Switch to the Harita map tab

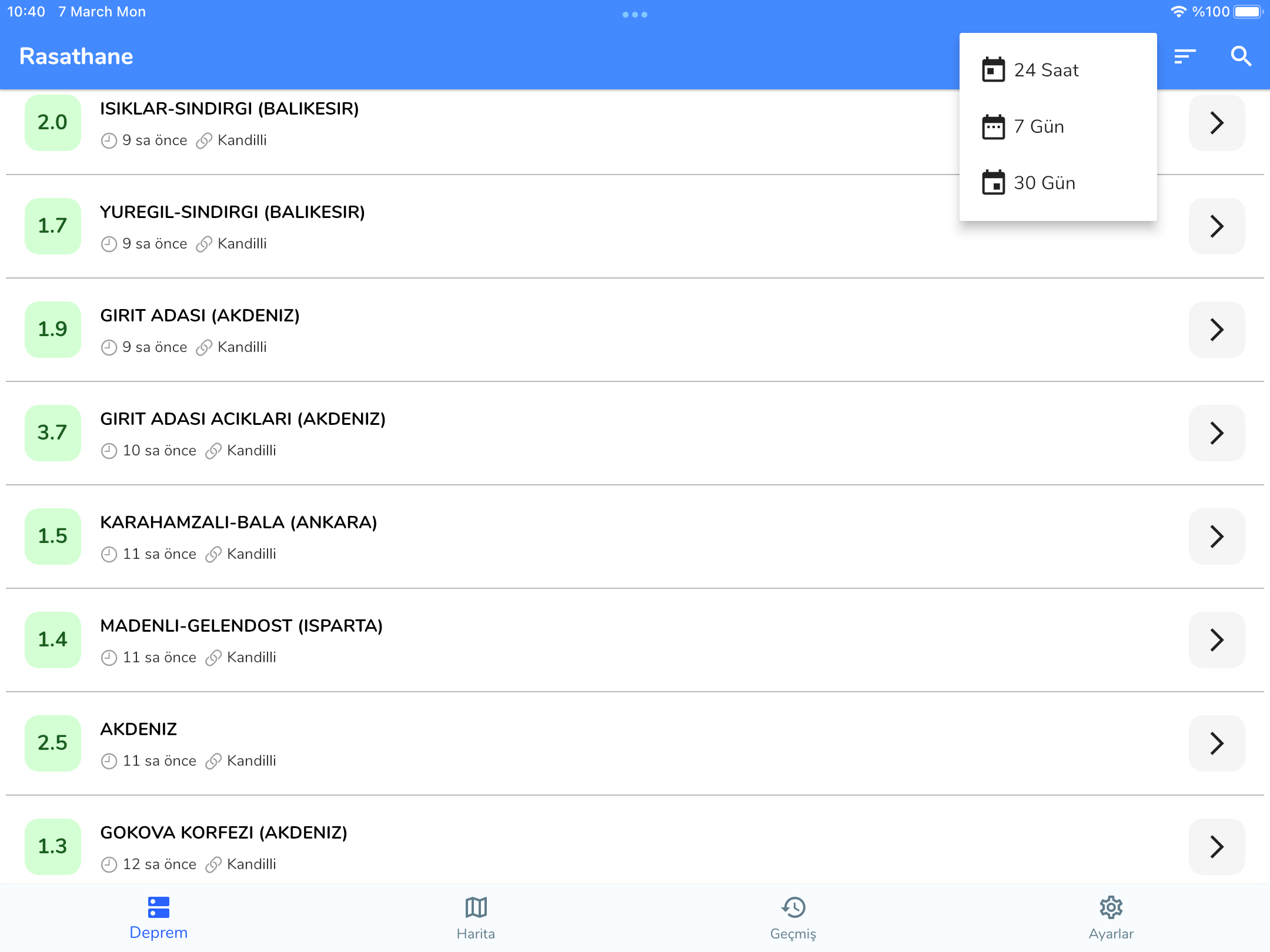point(476,917)
